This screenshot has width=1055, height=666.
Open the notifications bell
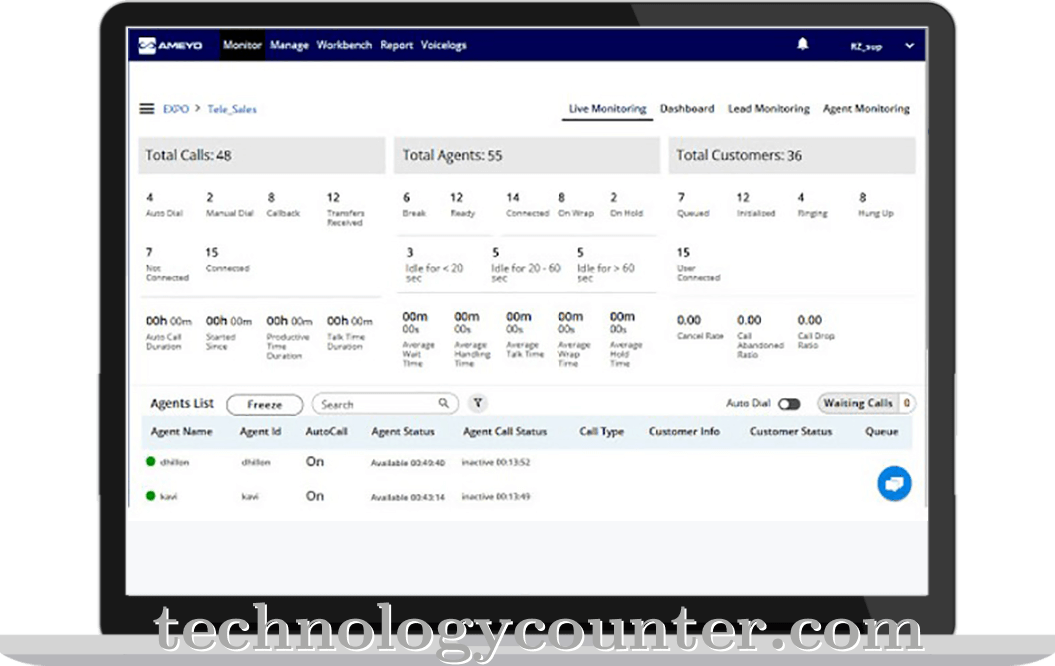[802, 44]
